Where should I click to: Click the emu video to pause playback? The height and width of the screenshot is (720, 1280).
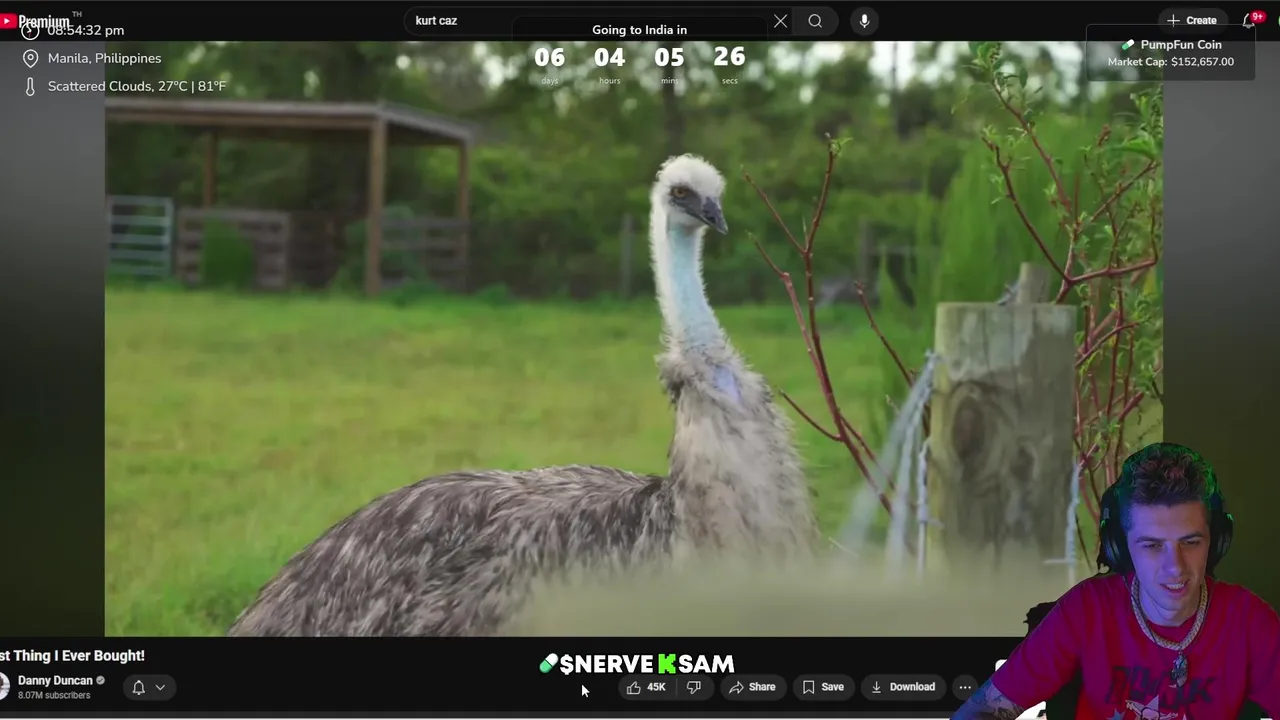[x=633, y=340]
